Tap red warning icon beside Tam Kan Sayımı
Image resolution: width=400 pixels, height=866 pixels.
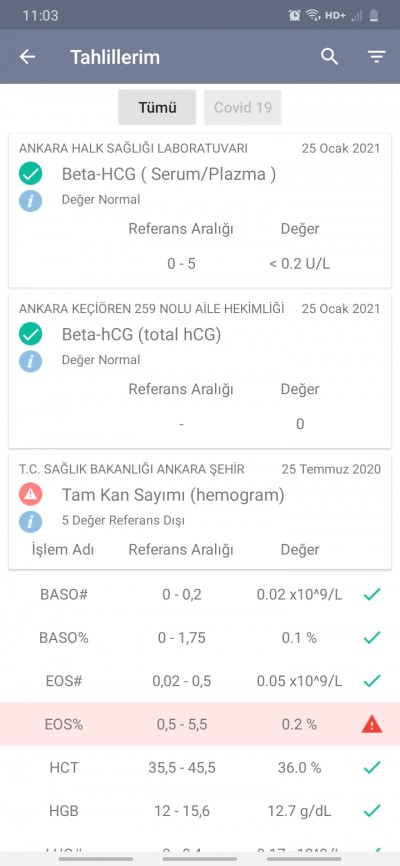(x=30, y=495)
